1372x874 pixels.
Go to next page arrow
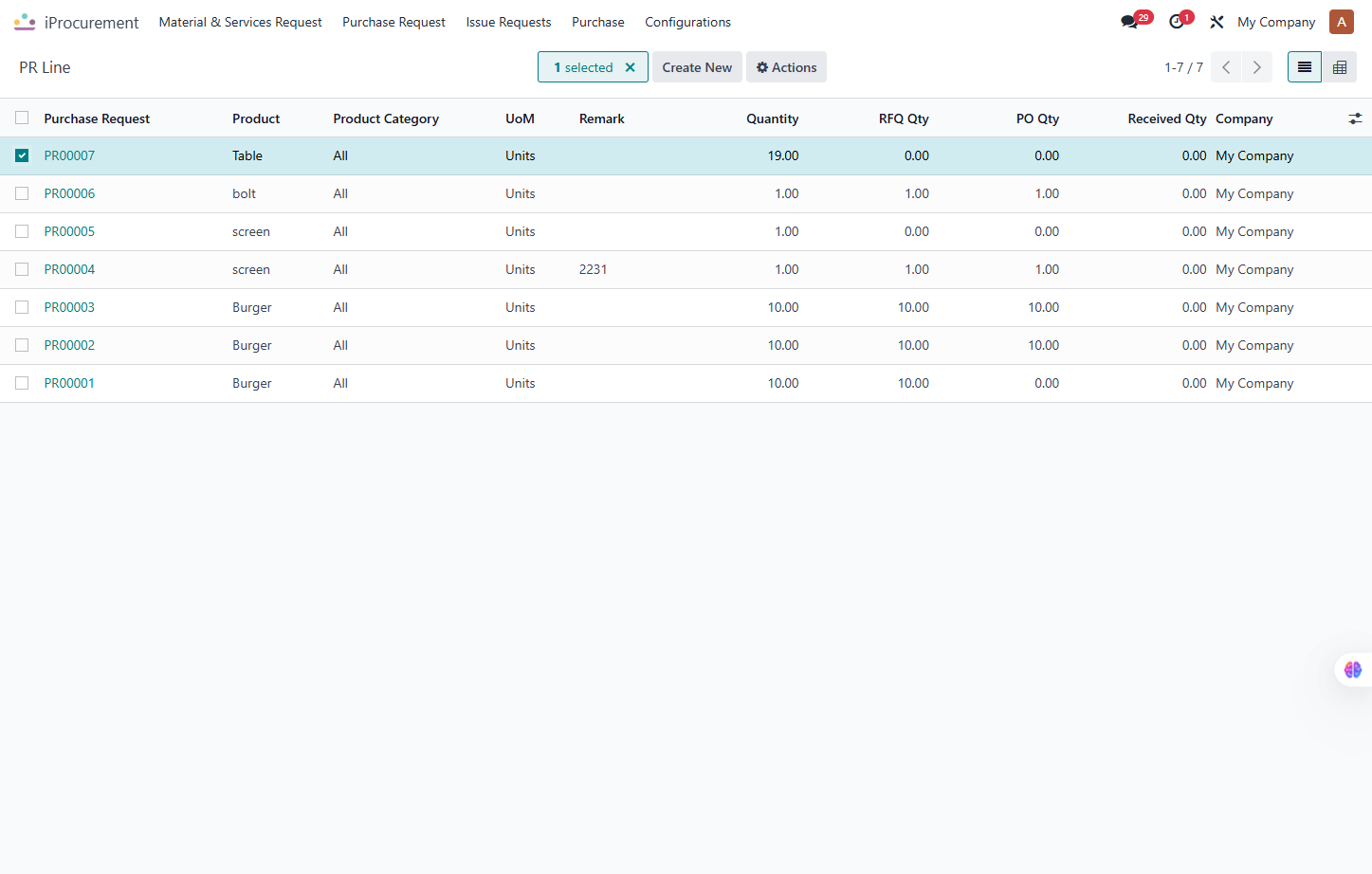point(1257,67)
